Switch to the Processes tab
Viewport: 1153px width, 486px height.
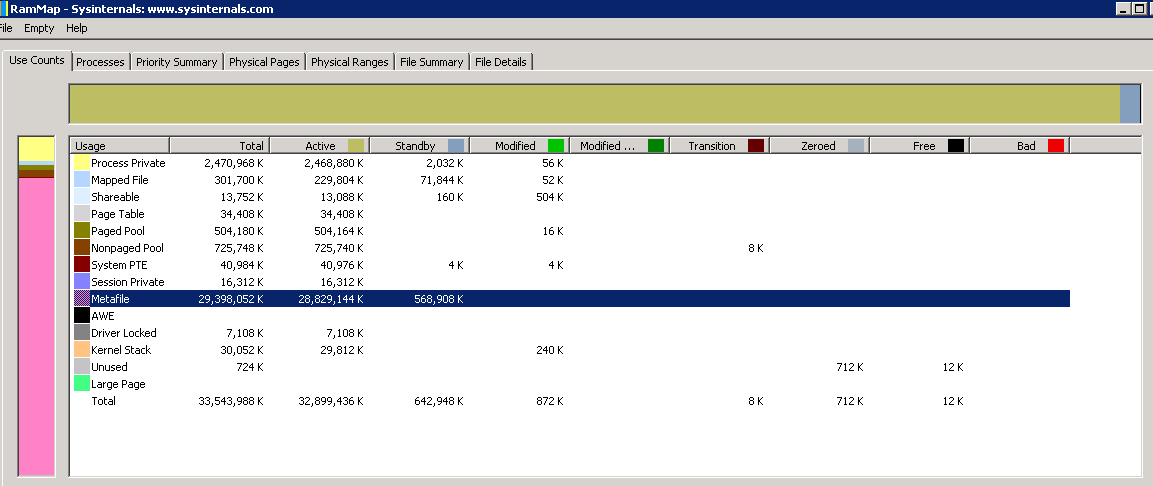click(x=100, y=62)
